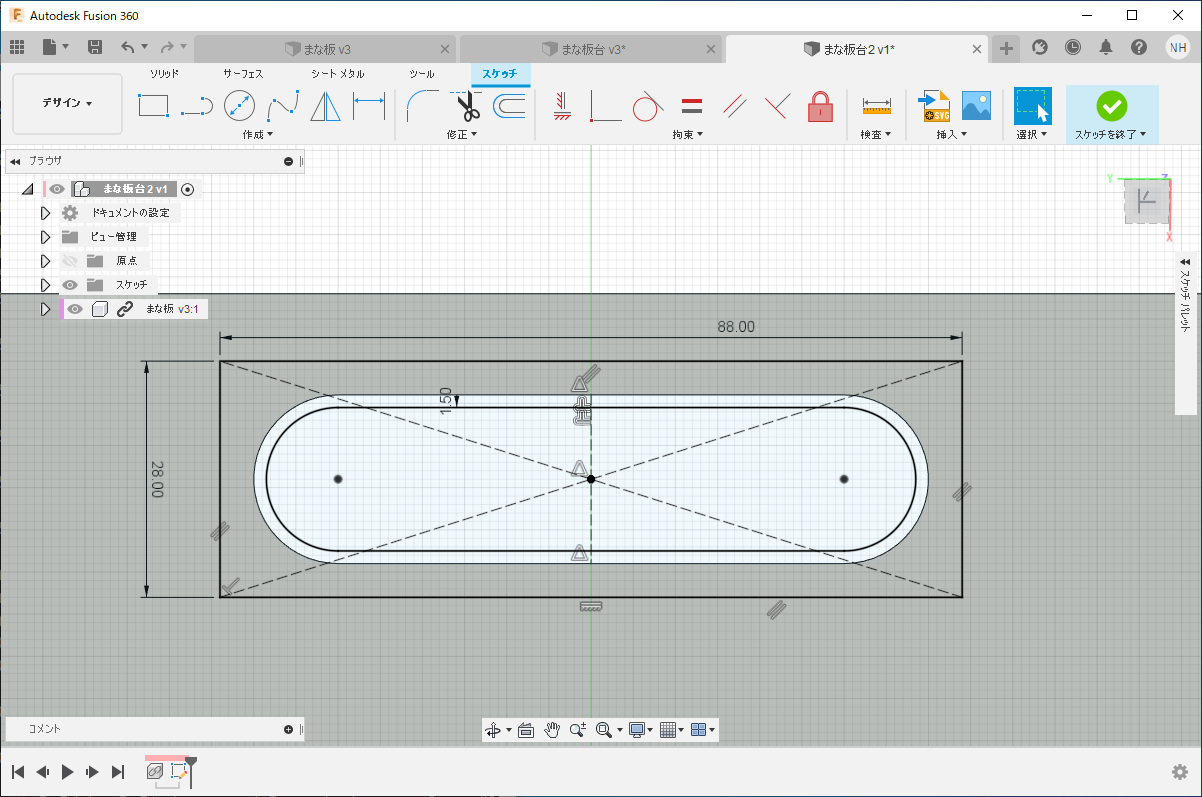The image size is (1202, 797).
Task: Hide the まな板 v3:1 component
Action: (x=75, y=309)
